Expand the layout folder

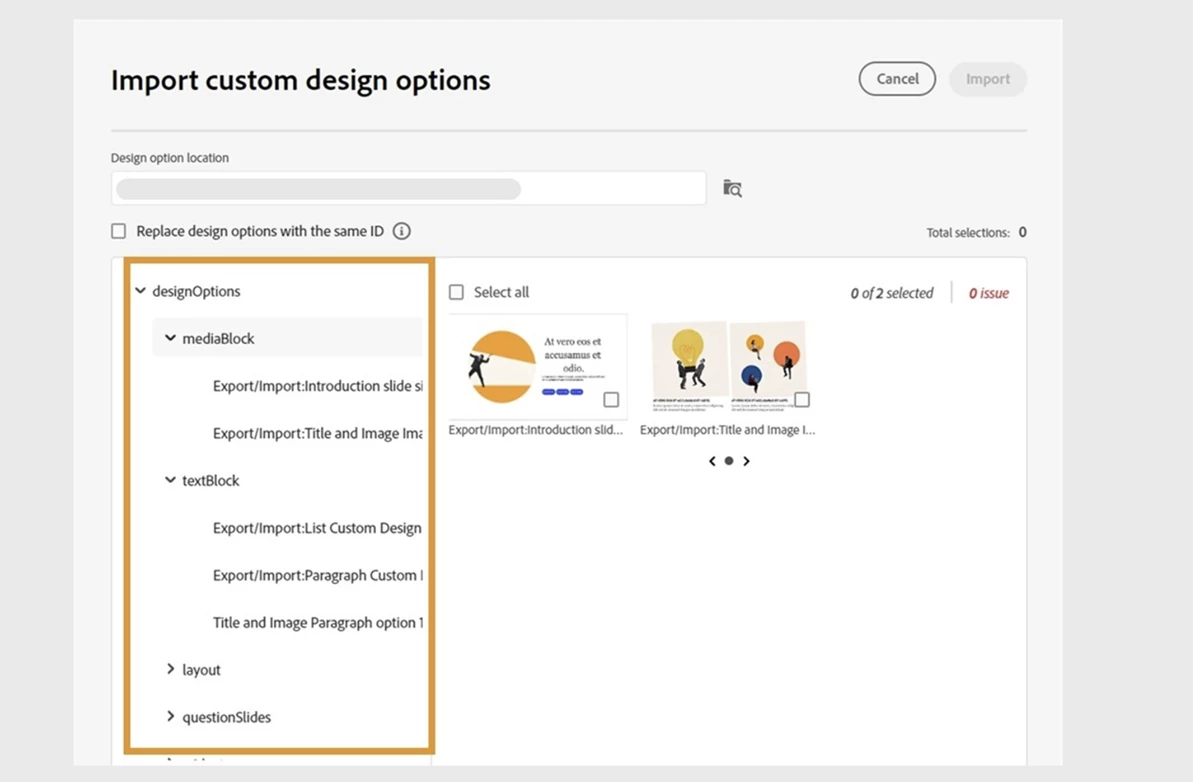[x=170, y=669]
